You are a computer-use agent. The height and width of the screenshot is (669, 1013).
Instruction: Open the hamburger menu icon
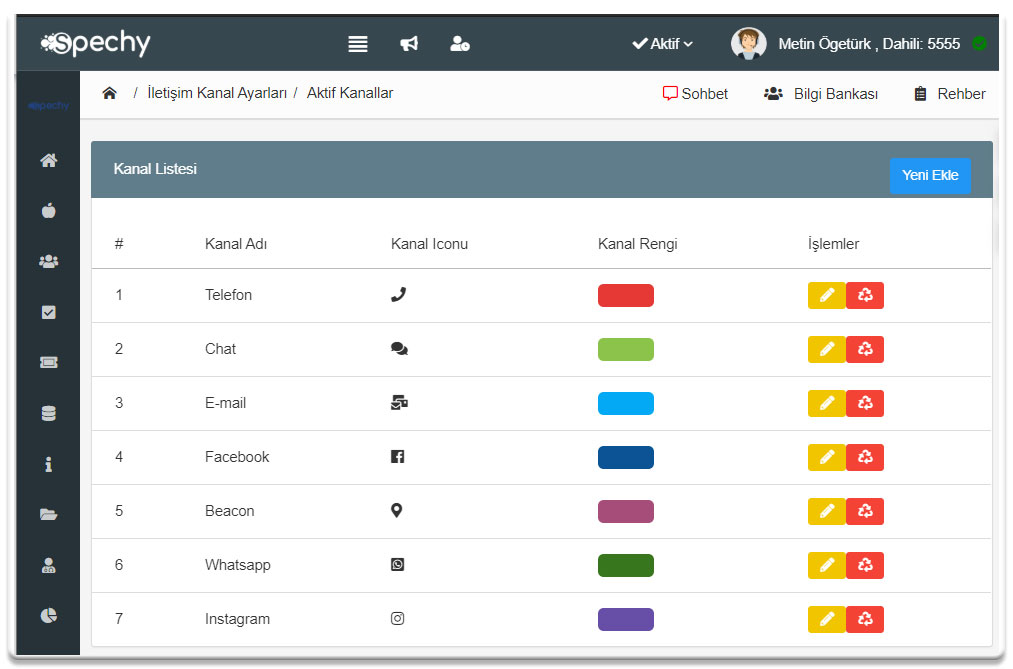(x=358, y=43)
